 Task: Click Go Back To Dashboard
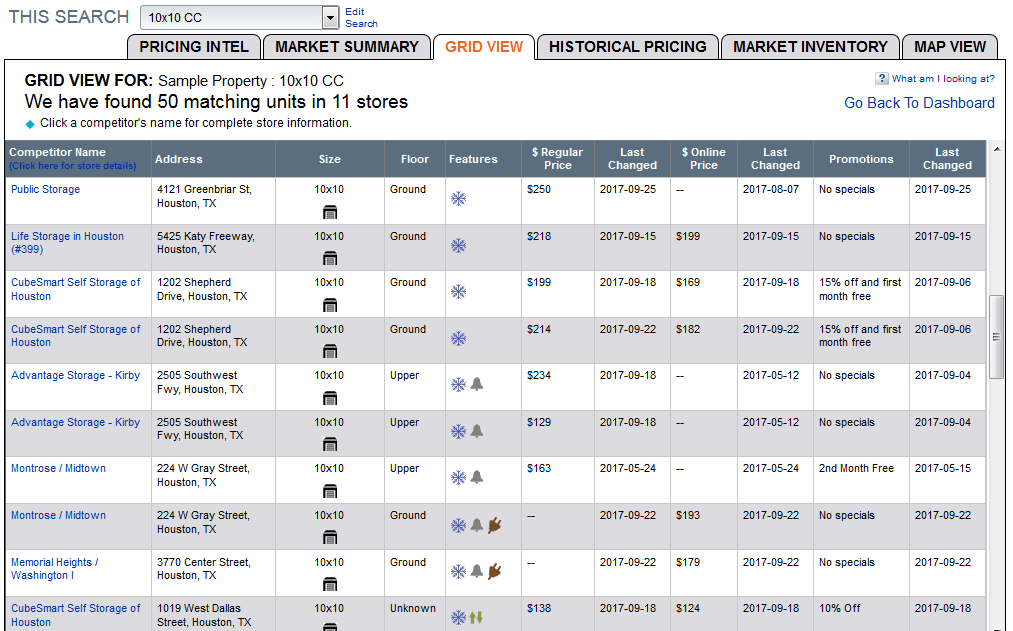(x=919, y=103)
